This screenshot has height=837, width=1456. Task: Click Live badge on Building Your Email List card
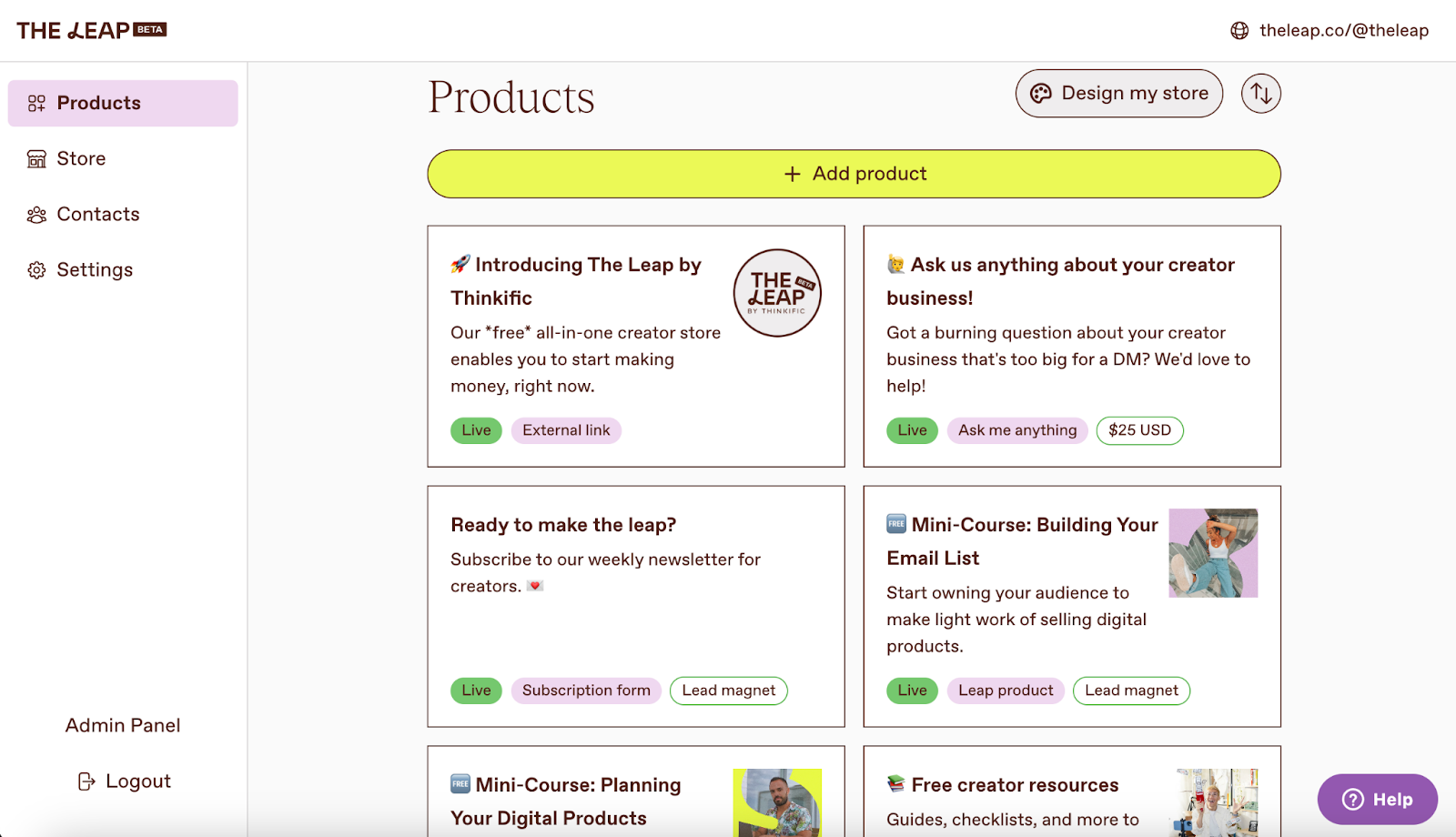click(912, 691)
